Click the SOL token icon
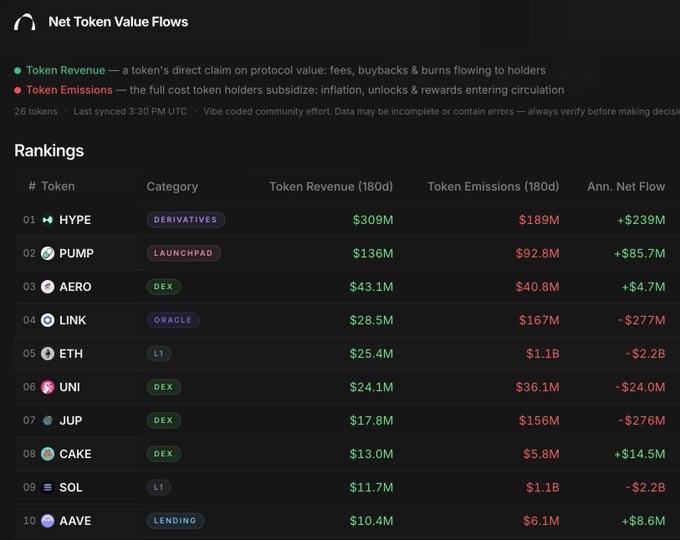This screenshot has height=540, width=680. click(48, 488)
